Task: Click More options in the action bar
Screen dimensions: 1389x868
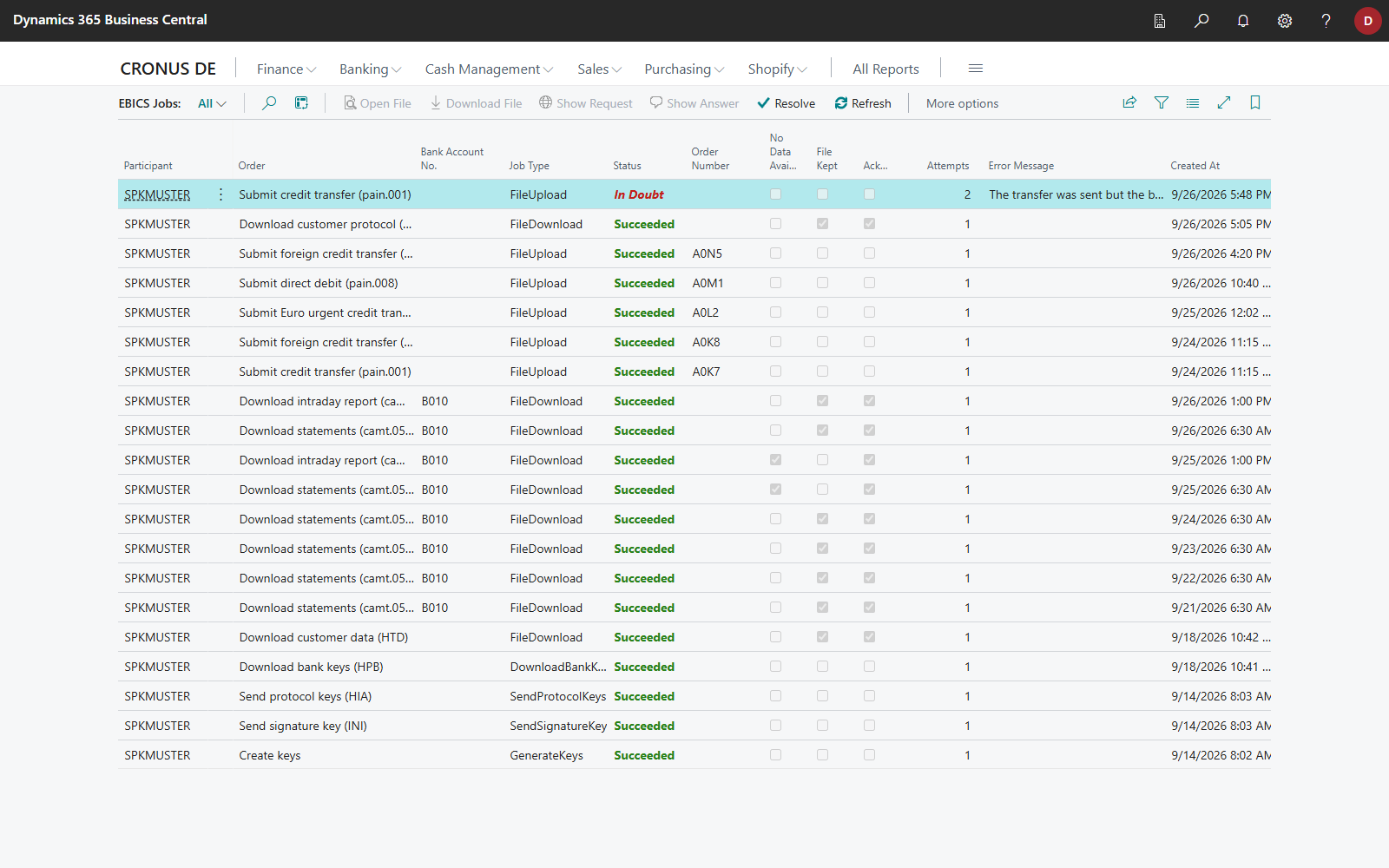Action: (962, 103)
